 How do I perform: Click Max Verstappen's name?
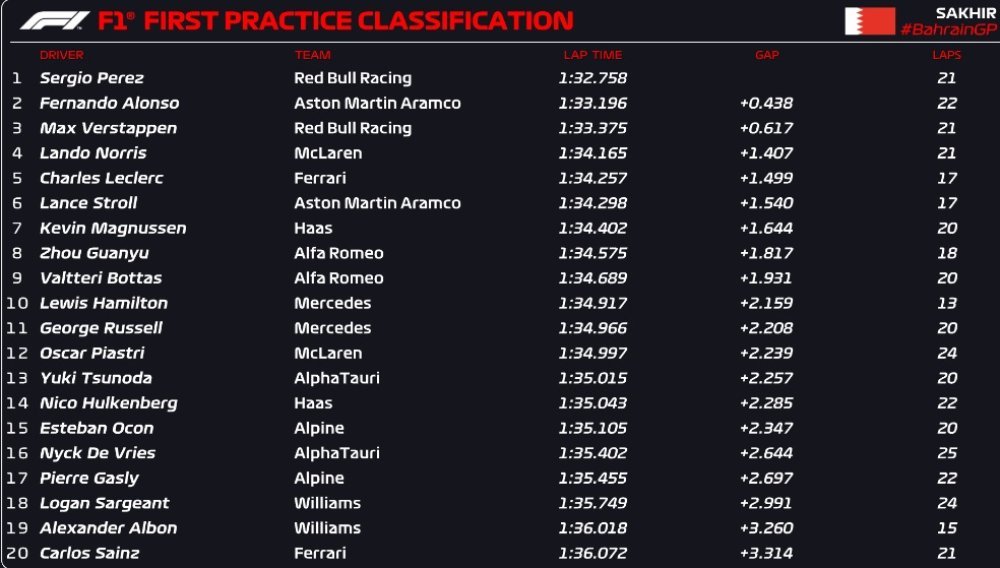108,129
